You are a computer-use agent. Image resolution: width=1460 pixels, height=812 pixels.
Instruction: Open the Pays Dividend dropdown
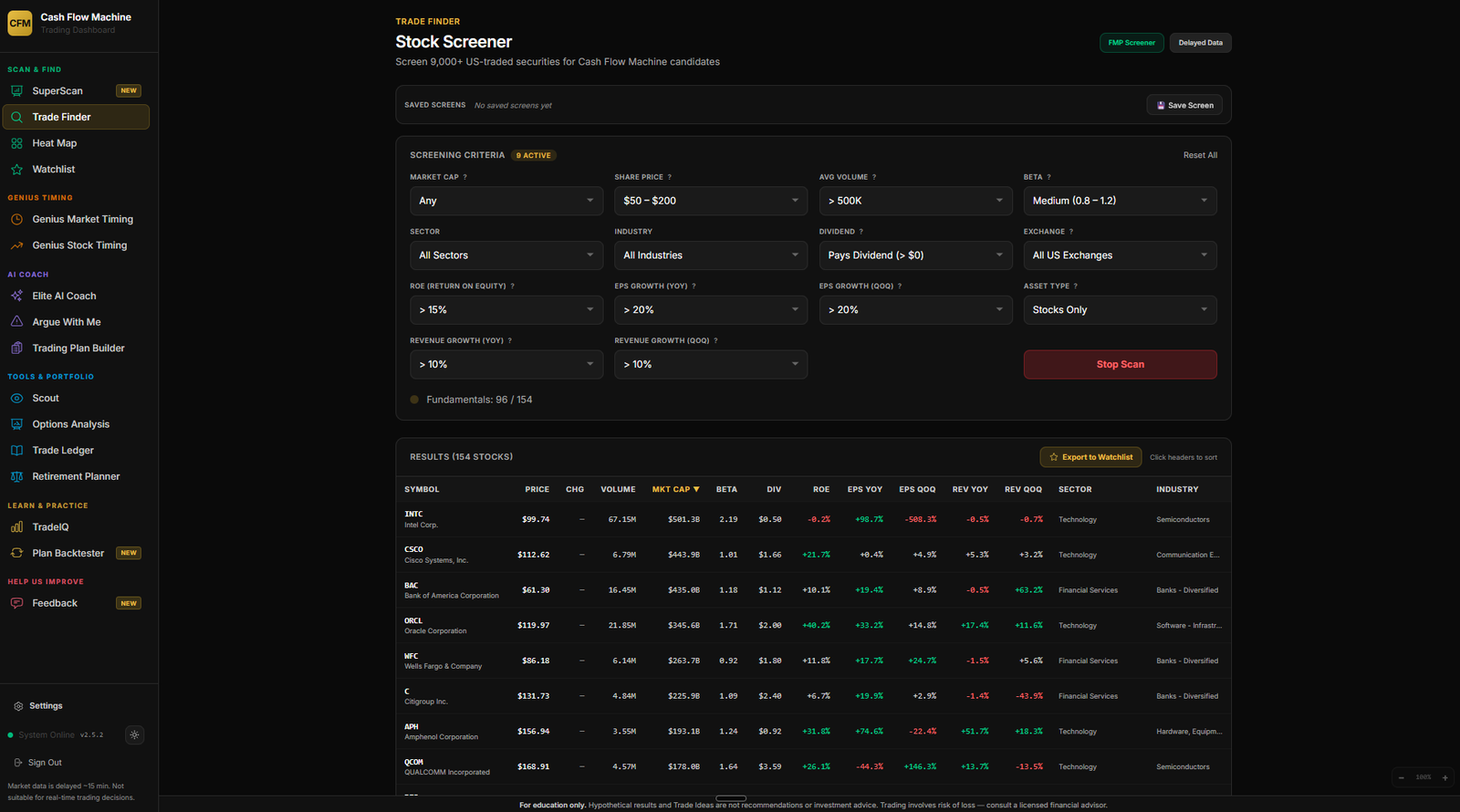click(915, 255)
